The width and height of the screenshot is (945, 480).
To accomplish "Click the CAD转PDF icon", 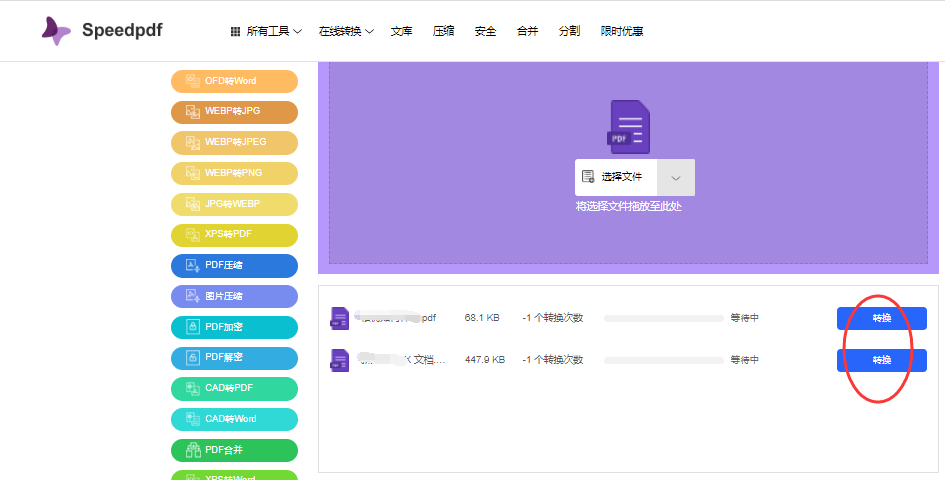I will point(192,388).
